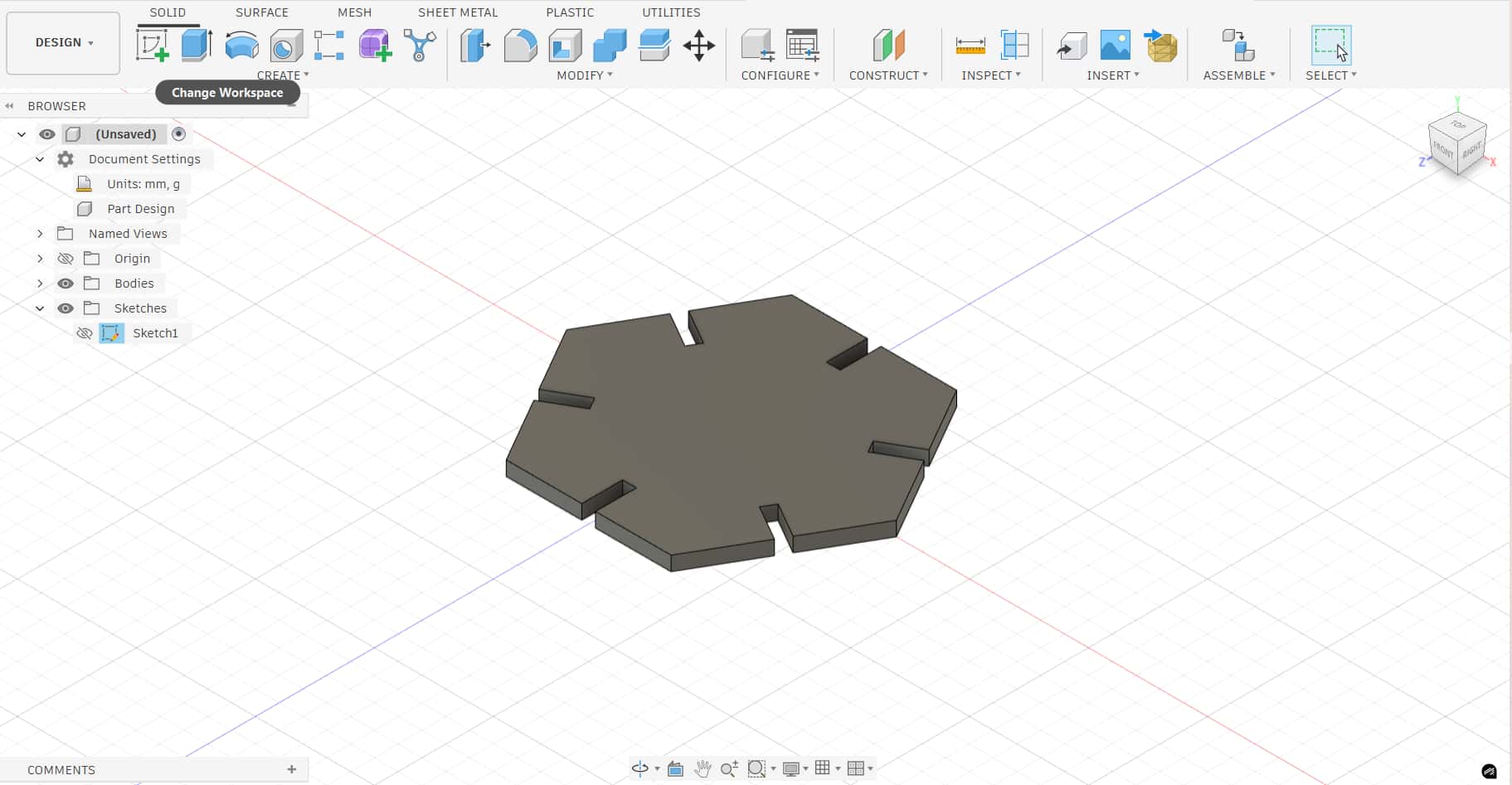Image resolution: width=1512 pixels, height=785 pixels.
Task: Expand the Bodies folder
Action: tap(40, 283)
